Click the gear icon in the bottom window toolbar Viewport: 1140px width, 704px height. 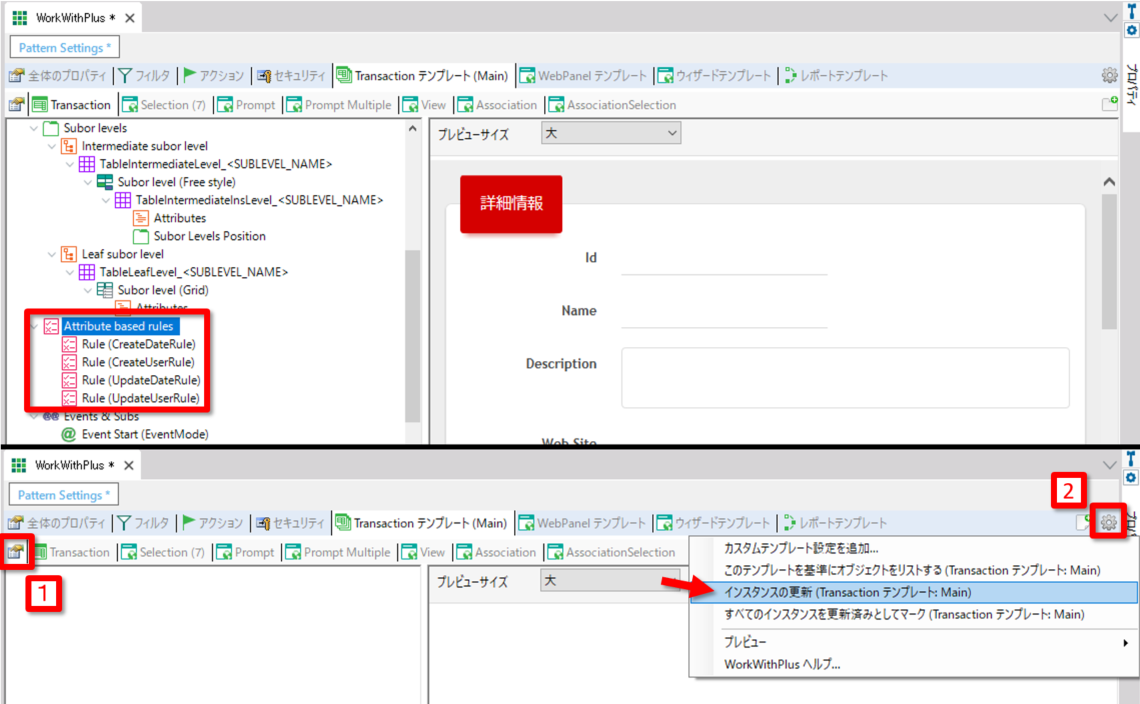coord(1108,521)
